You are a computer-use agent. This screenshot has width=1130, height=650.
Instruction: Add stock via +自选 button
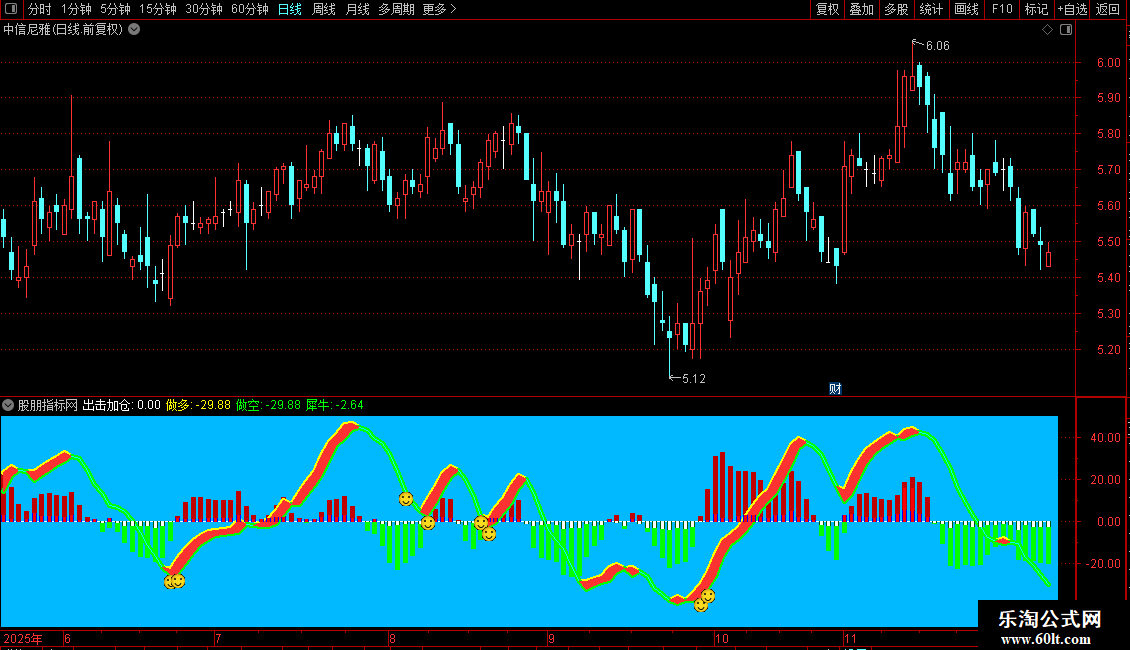click(1072, 9)
